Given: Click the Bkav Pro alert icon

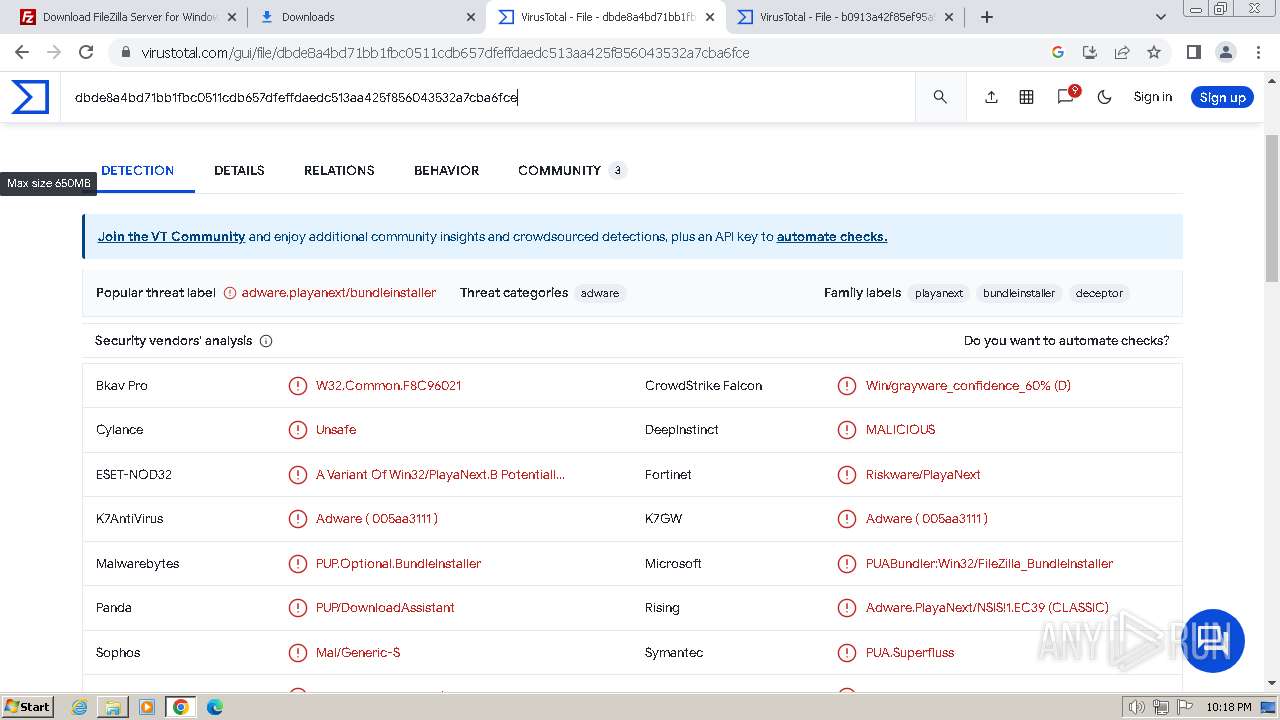Looking at the screenshot, I should coord(298,386).
